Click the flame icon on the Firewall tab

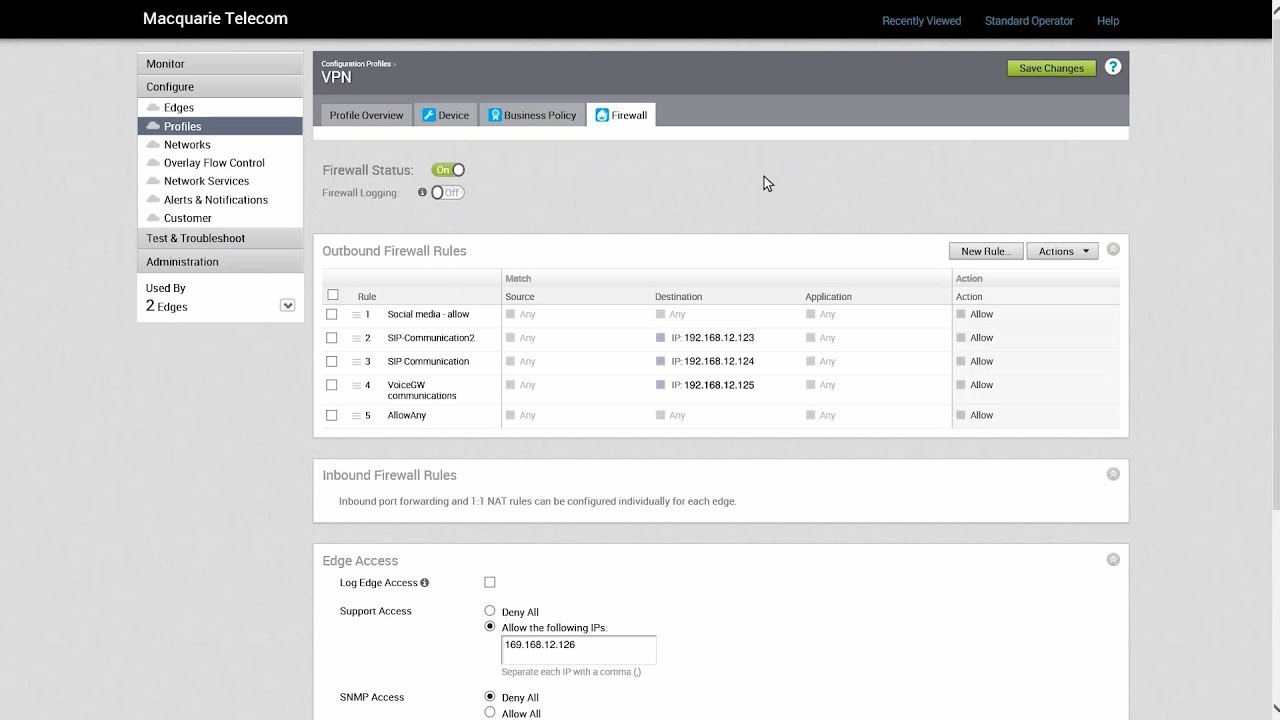click(603, 114)
